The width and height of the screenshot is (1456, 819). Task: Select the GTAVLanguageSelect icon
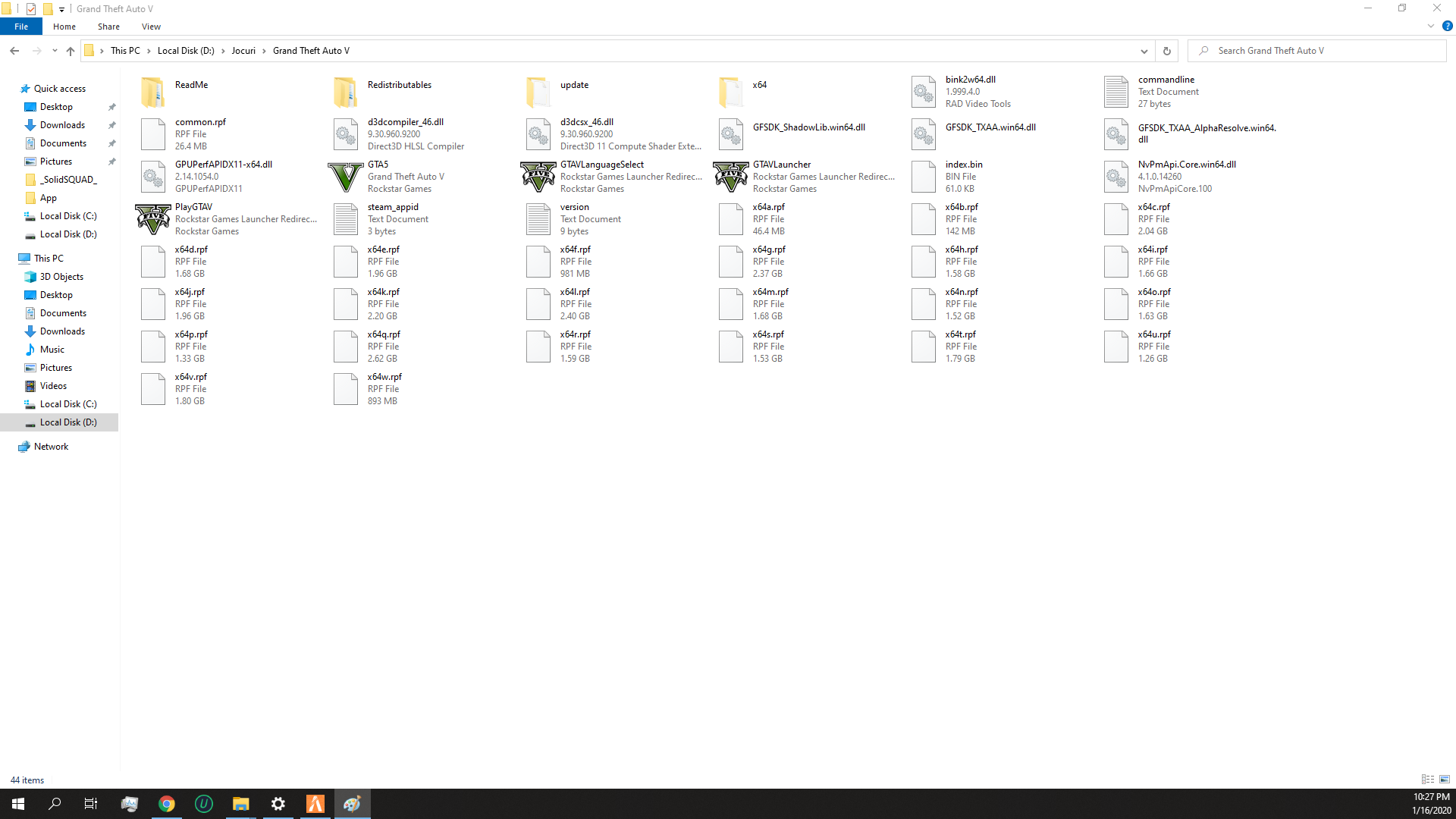click(538, 177)
